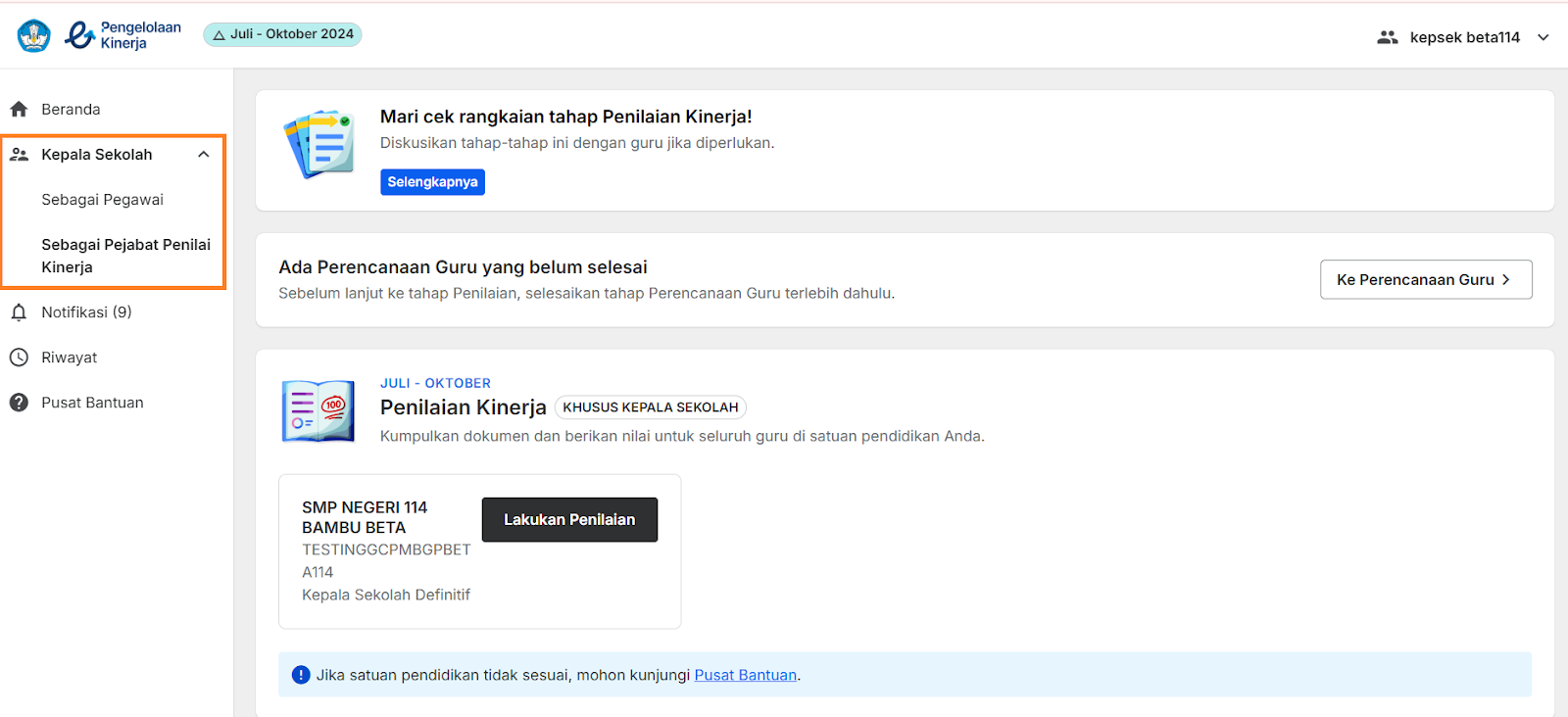1568x717 pixels.
Task: Go to Ke Perencanaan Guru
Action: (1425, 280)
